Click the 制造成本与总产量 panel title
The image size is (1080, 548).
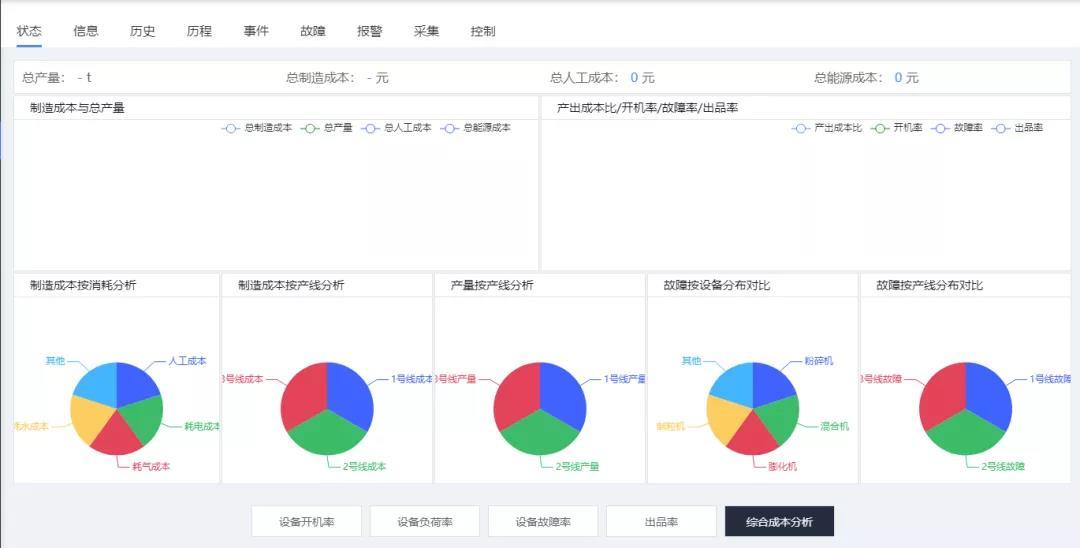pyautogui.click(x=77, y=108)
